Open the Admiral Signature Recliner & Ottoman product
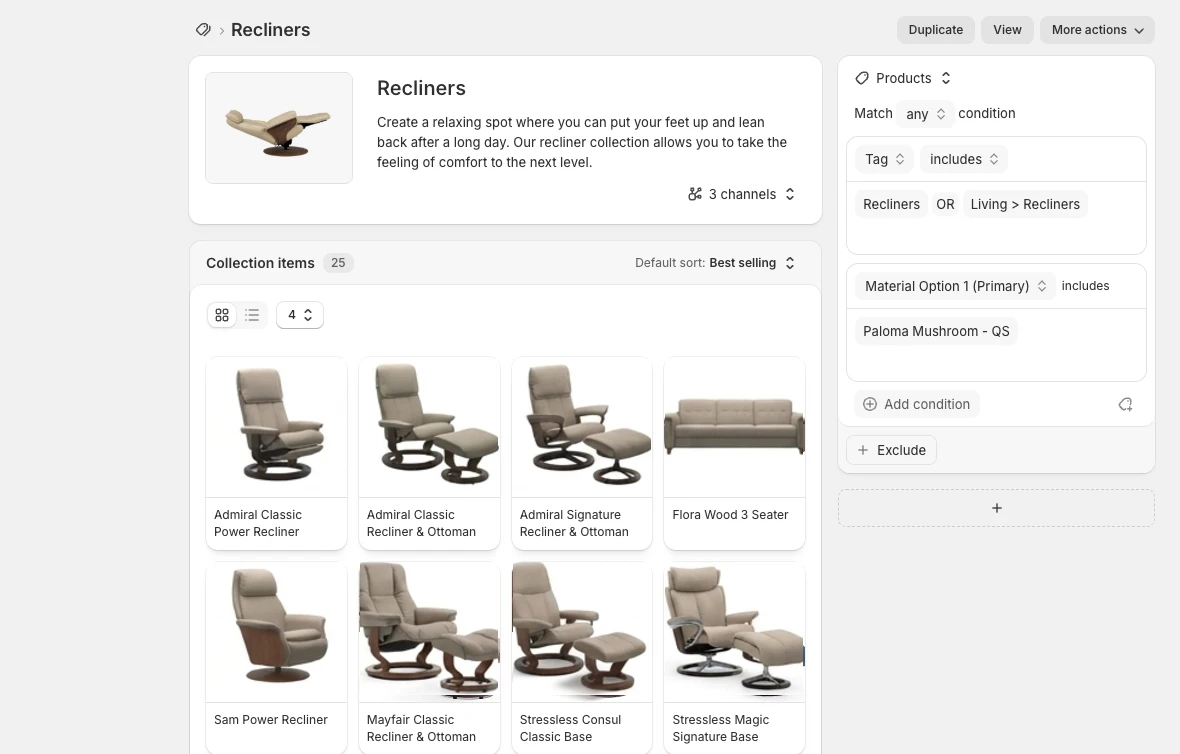This screenshot has height=754, width=1180. 582,453
